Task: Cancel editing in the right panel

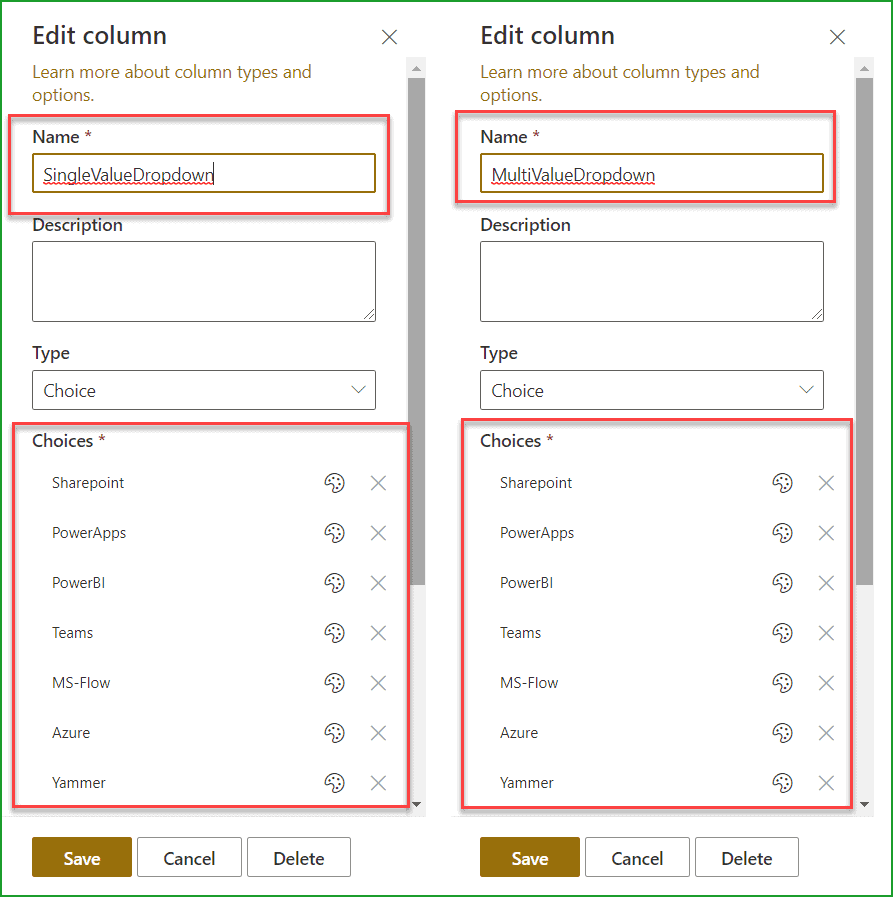Action: pos(637,857)
